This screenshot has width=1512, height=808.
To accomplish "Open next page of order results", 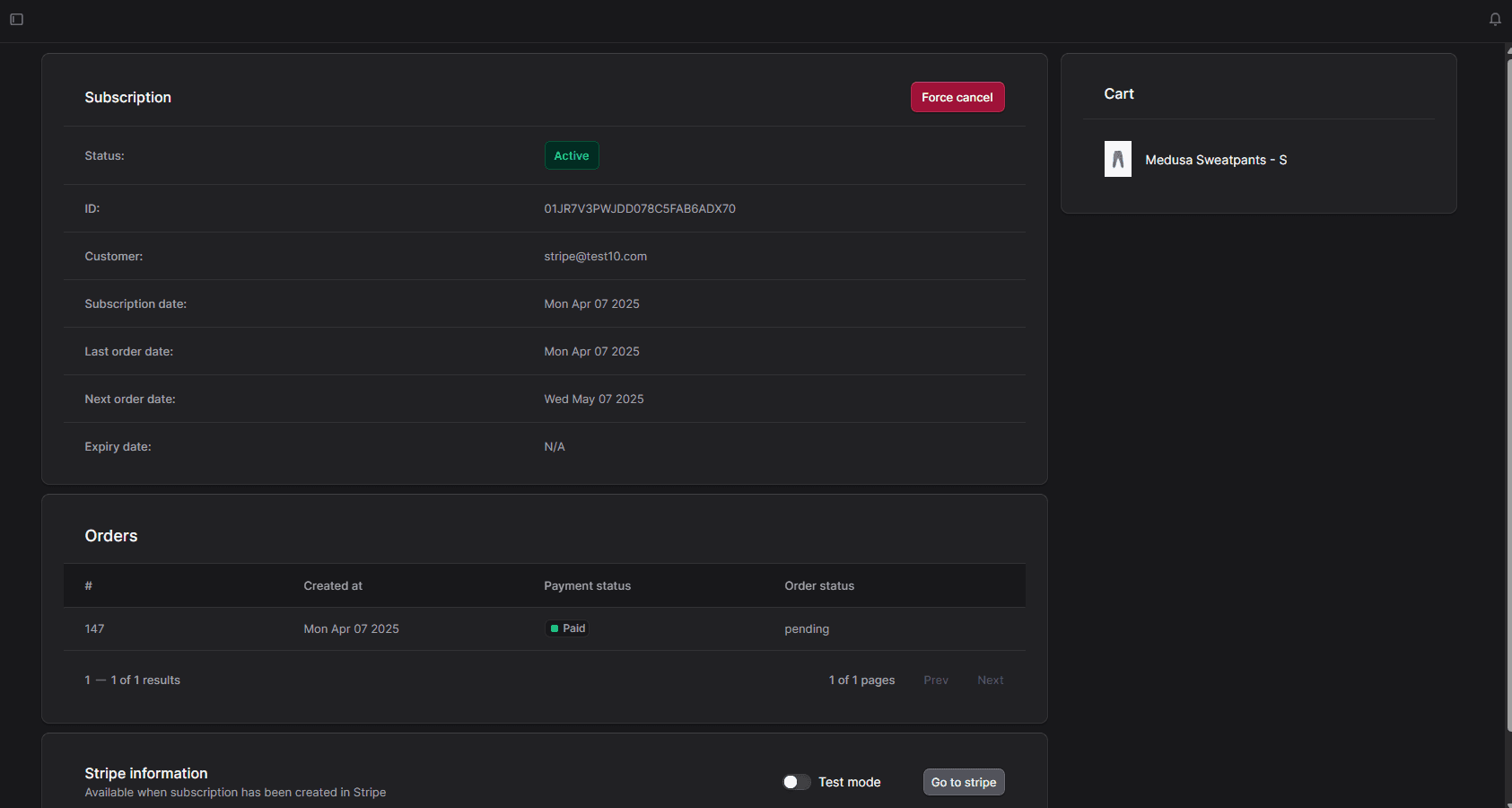I will pos(990,680).
